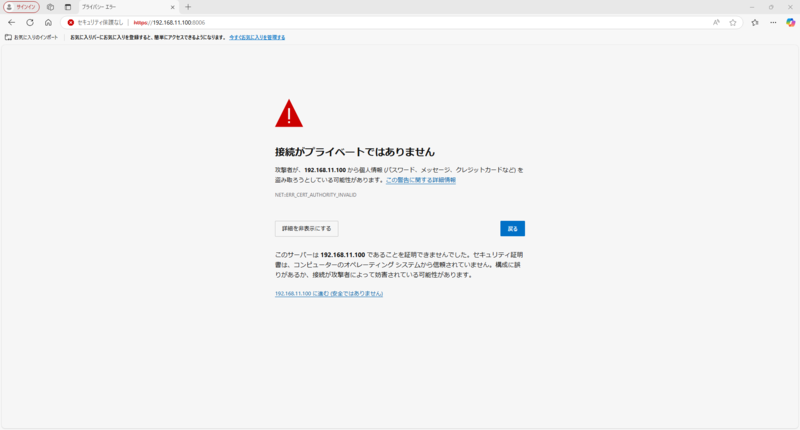Open Settings and more ellipsis menu
The height and width of the screenshot is (430, 800).
773,22
